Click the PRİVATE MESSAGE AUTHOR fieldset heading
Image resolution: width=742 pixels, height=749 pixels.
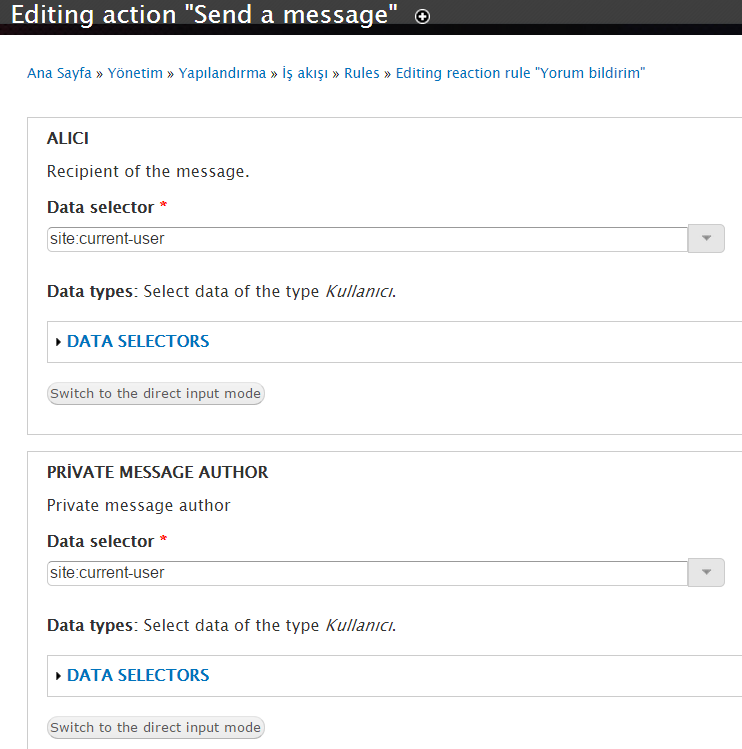pyautogui.click(x=157, y=472)
